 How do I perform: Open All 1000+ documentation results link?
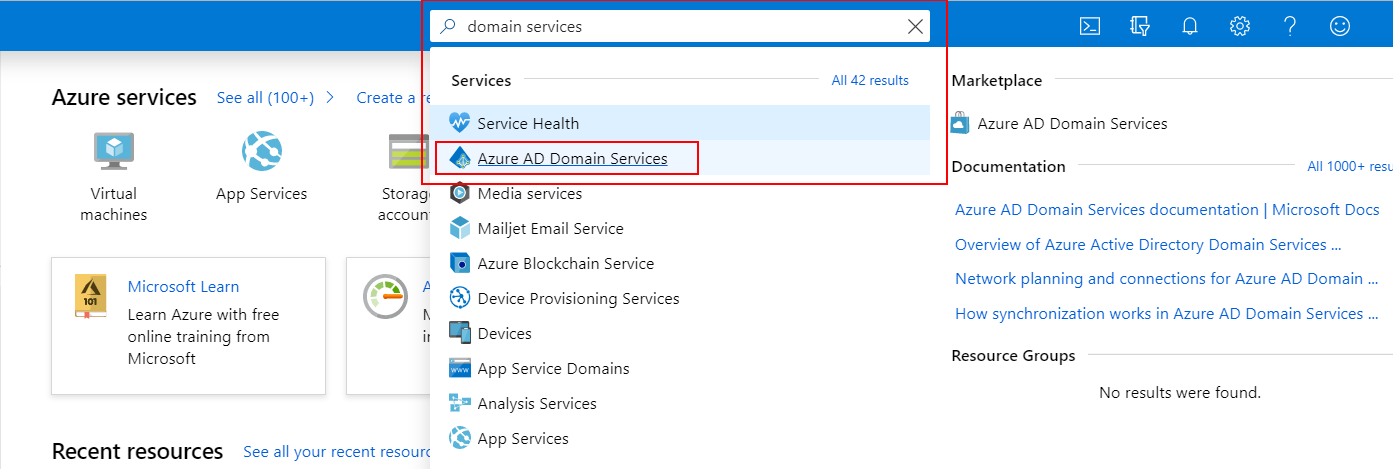[1350, 166]
